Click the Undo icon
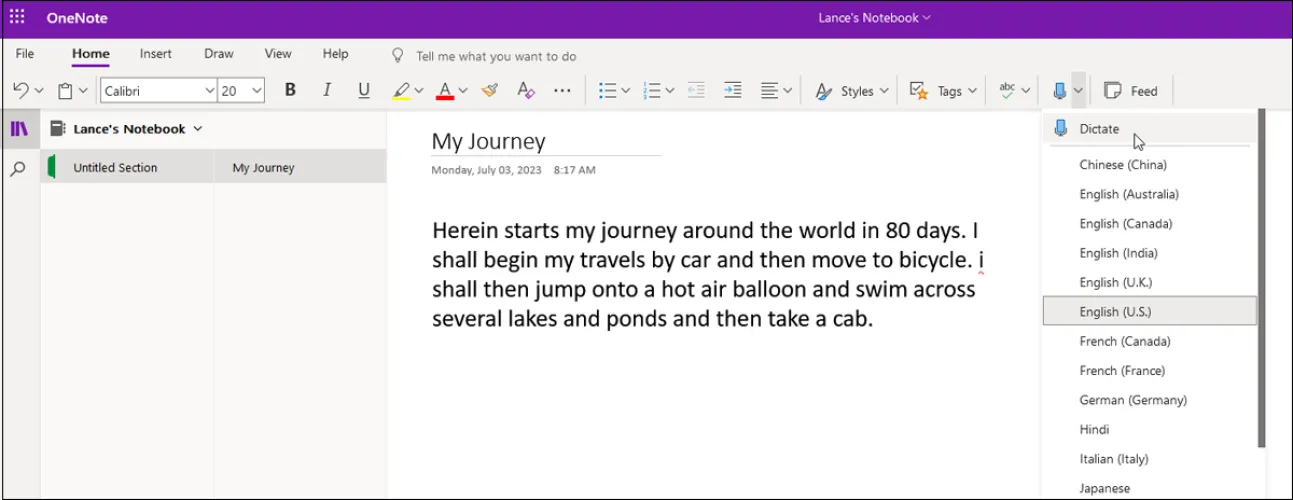 (20, 91)
